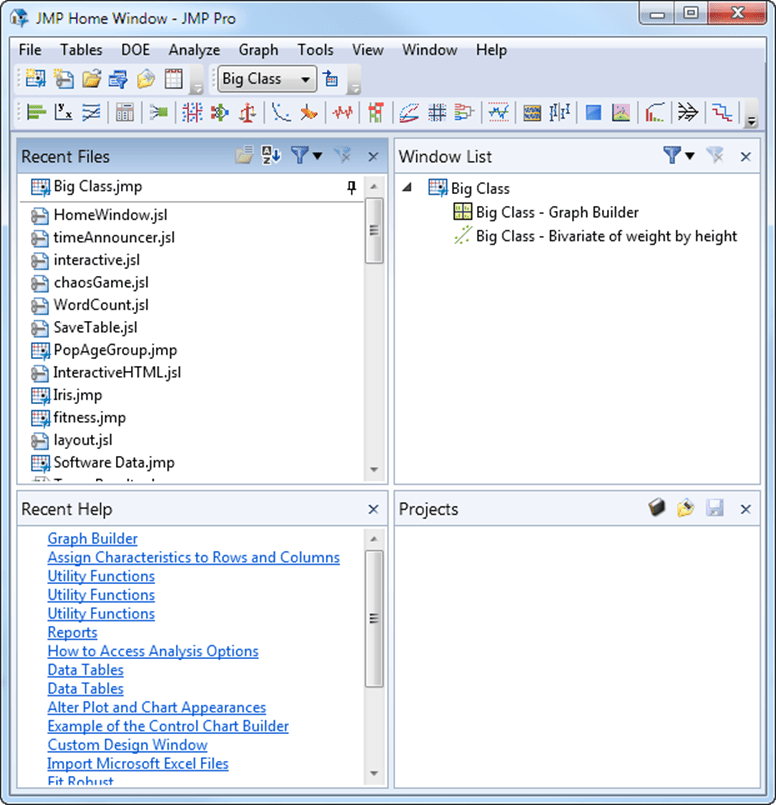This screenshot has width=776, height=805.
Task: Launch the Distribution platform icon
Action: pyautogui.click(x=36, y=112)
